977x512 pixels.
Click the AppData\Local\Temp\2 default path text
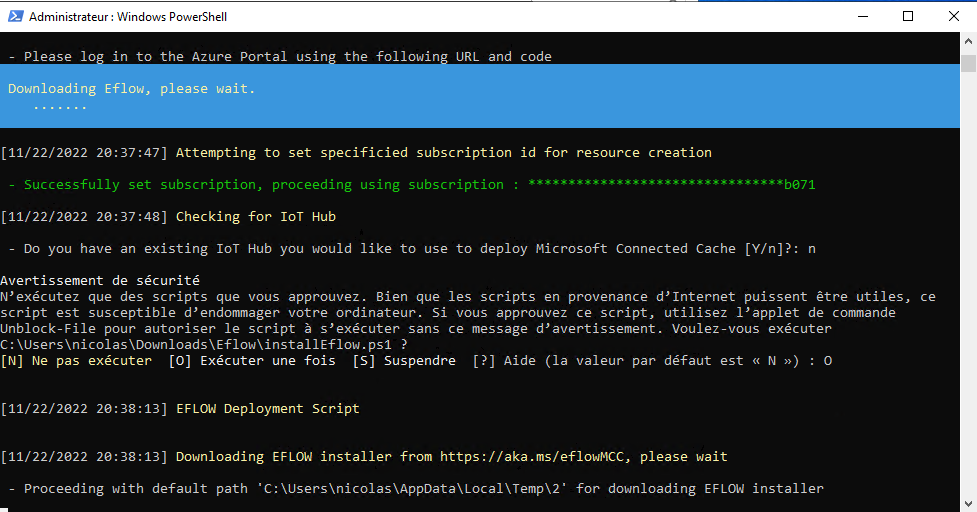point(412,489)
